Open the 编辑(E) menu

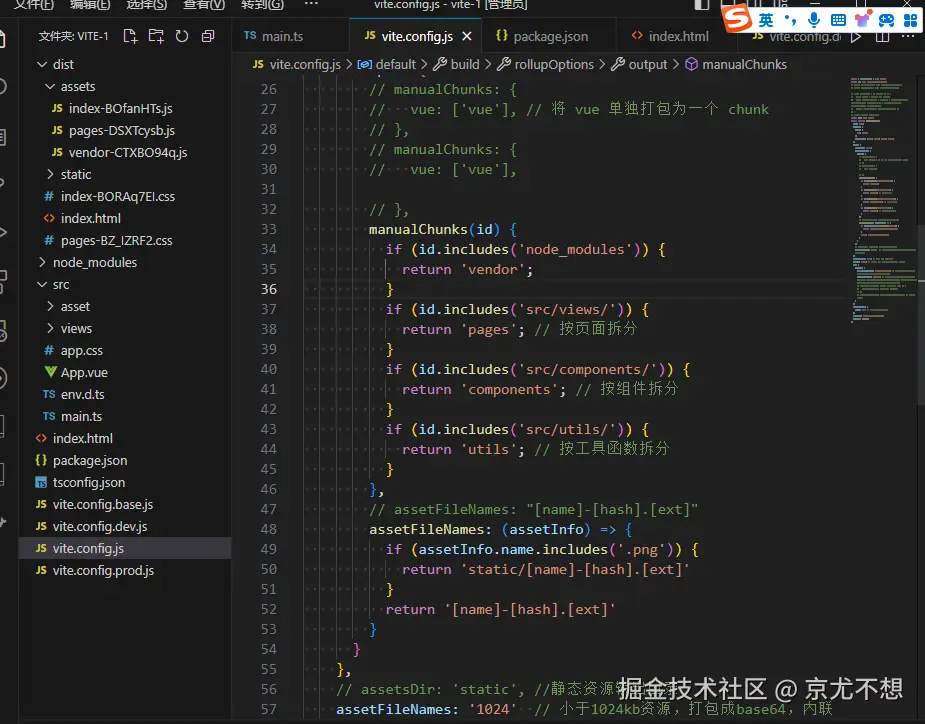(90, 5)
